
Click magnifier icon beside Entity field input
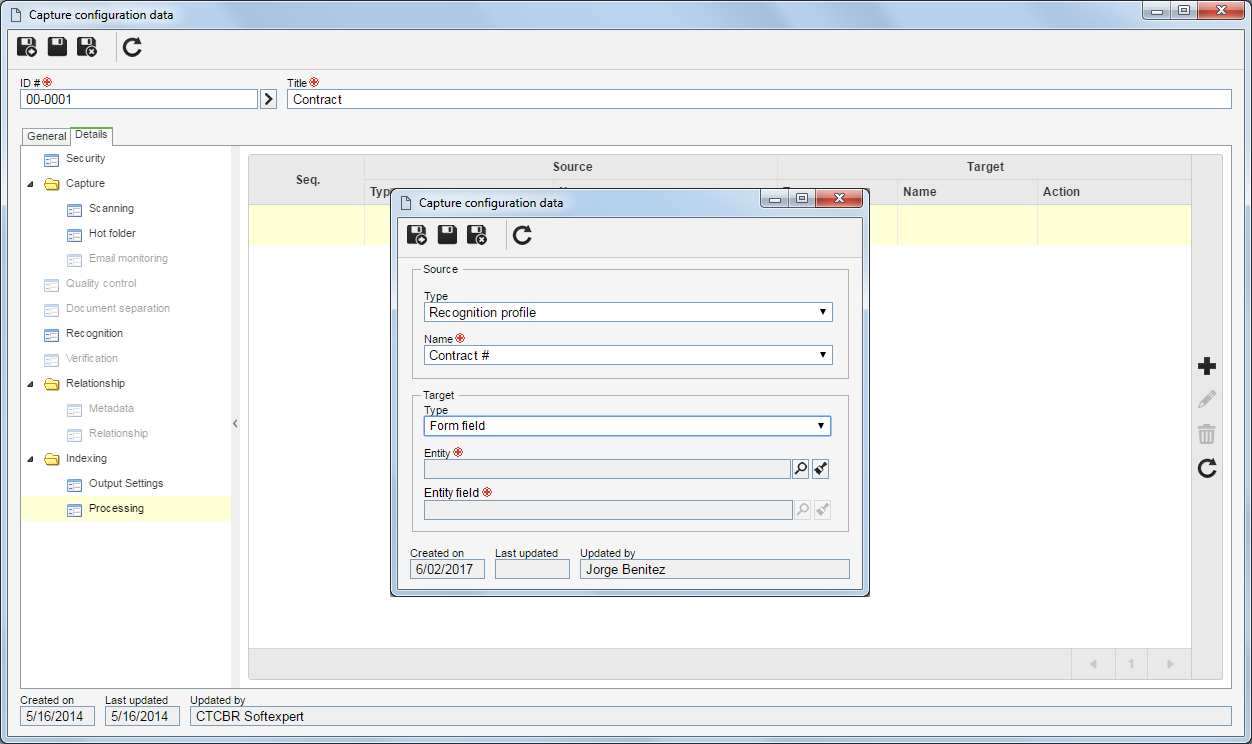802,510
